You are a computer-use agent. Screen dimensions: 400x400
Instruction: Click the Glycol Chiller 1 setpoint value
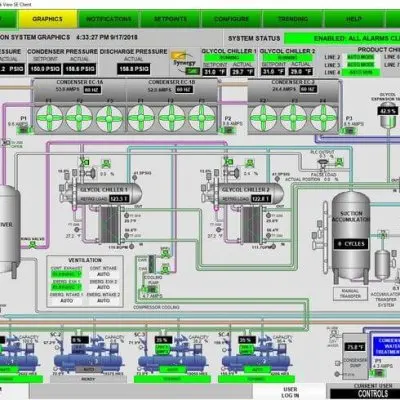(214, 72)
